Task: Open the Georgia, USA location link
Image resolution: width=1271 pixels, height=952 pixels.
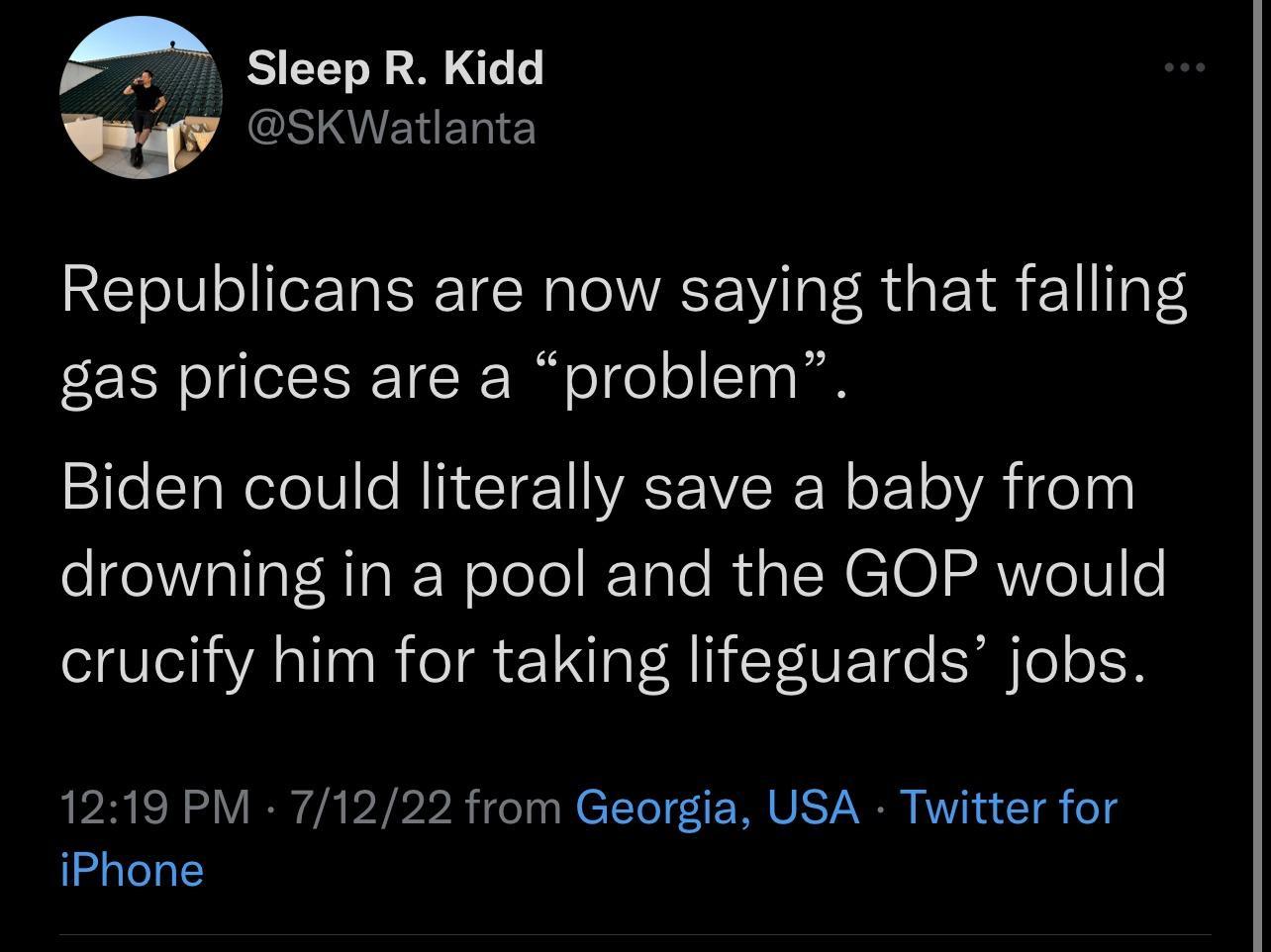Action: point(718,808)
